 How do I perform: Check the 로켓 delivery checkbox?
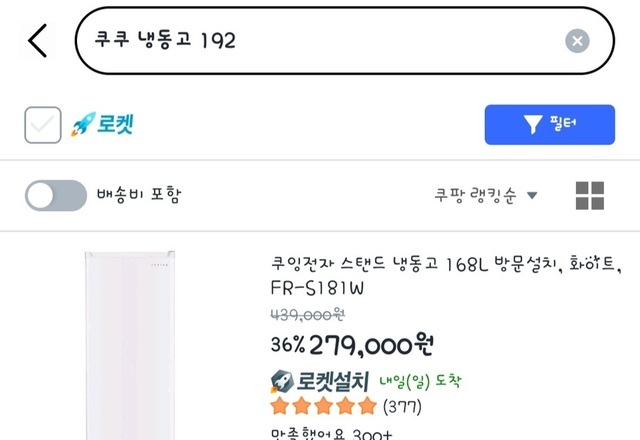(x=43, y=125)
